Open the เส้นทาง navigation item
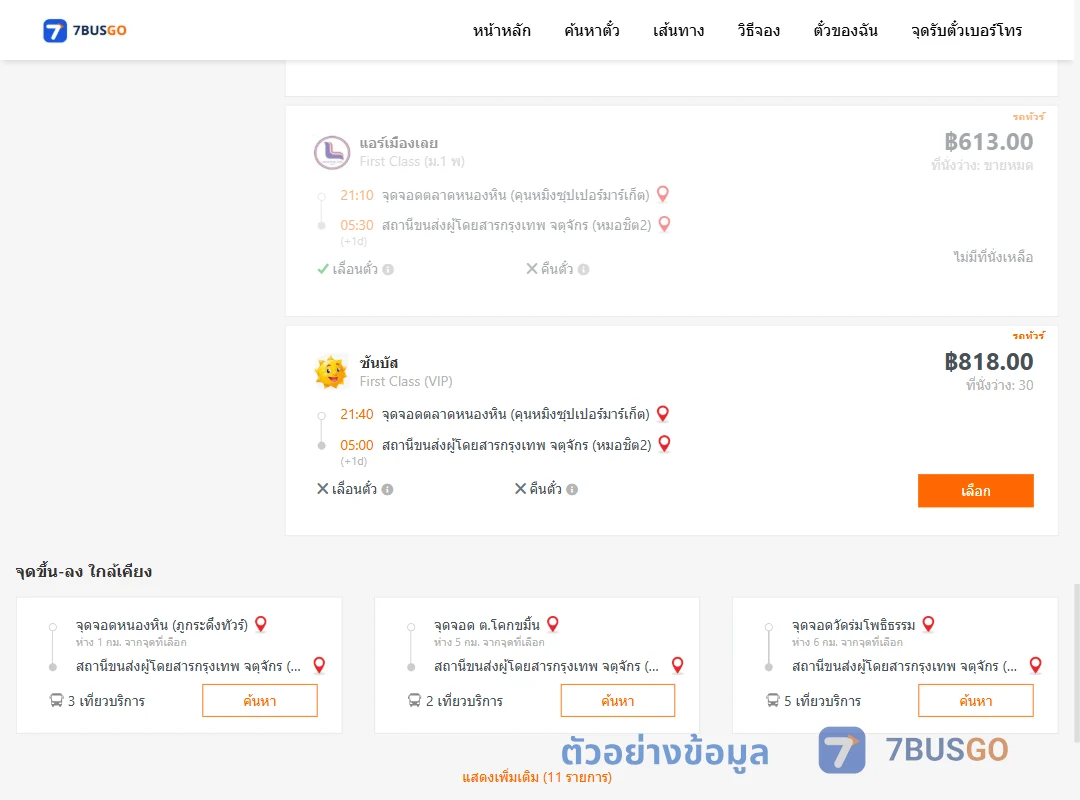This screenshot has width=1080, height=800. tap(678, 30)
